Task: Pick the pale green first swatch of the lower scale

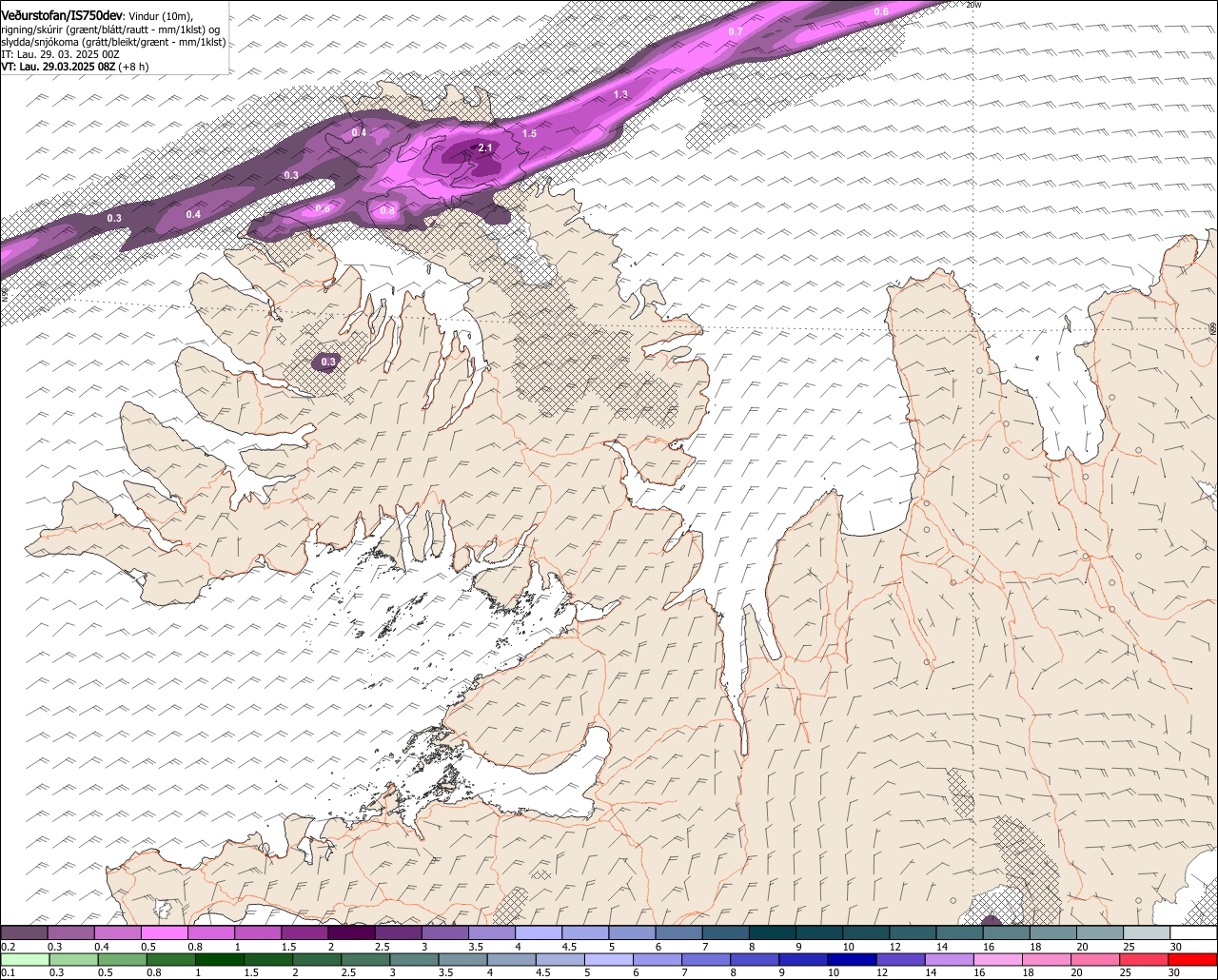Action: (24, 959)
